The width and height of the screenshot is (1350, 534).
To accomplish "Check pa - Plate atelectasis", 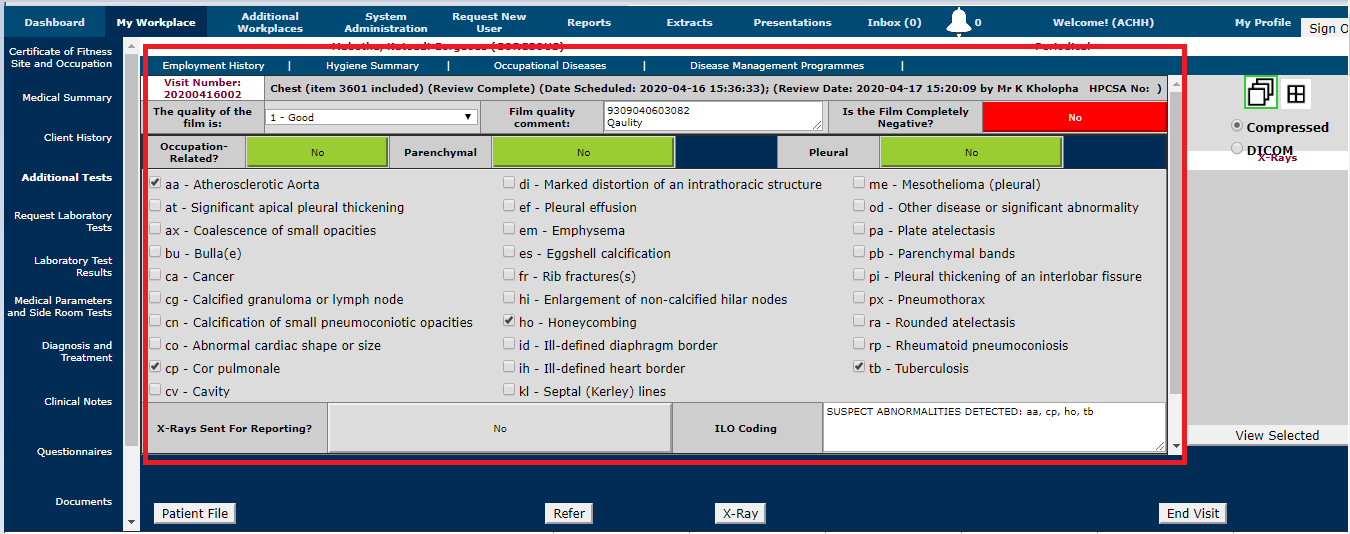I will pyautogui.click(x=859, y=230).
